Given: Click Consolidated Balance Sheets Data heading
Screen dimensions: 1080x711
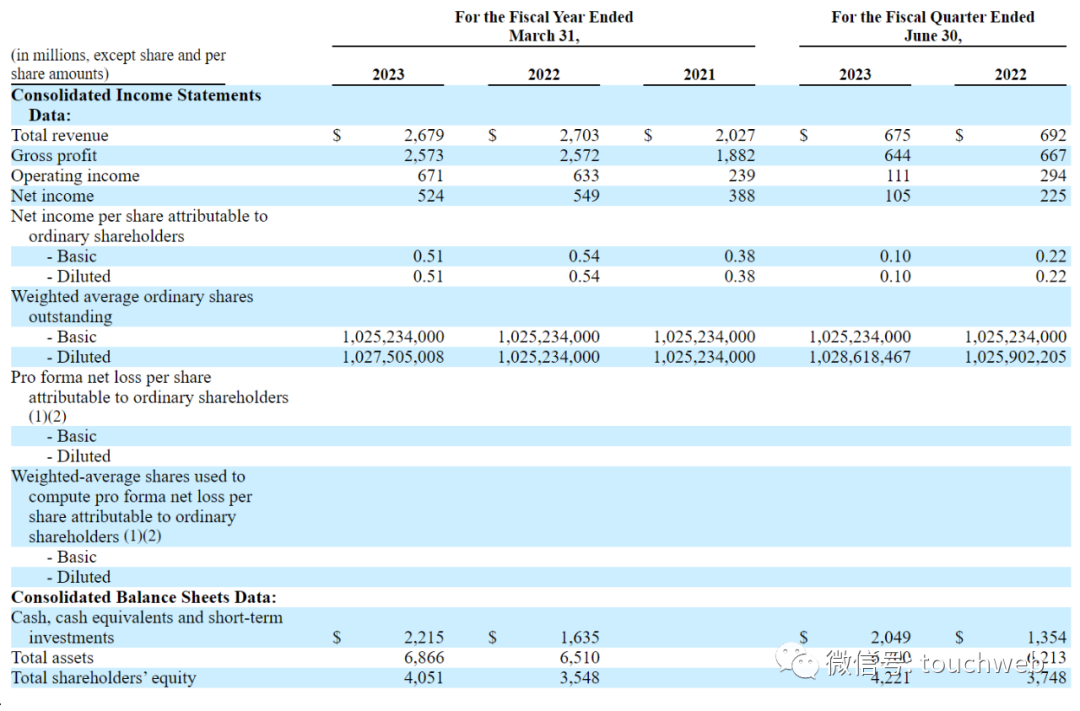Looking at the screenshot, I should point(143,597).
